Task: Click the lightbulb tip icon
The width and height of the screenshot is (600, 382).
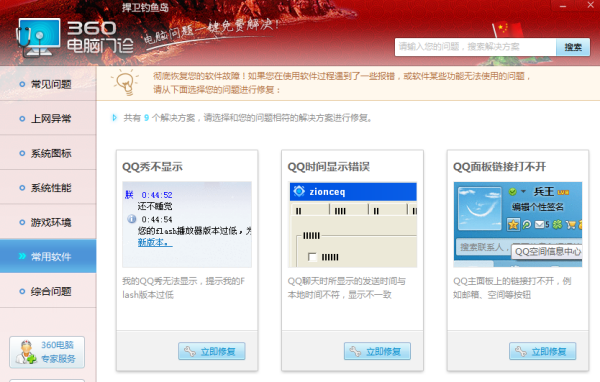Action: (x=125, y=83)
